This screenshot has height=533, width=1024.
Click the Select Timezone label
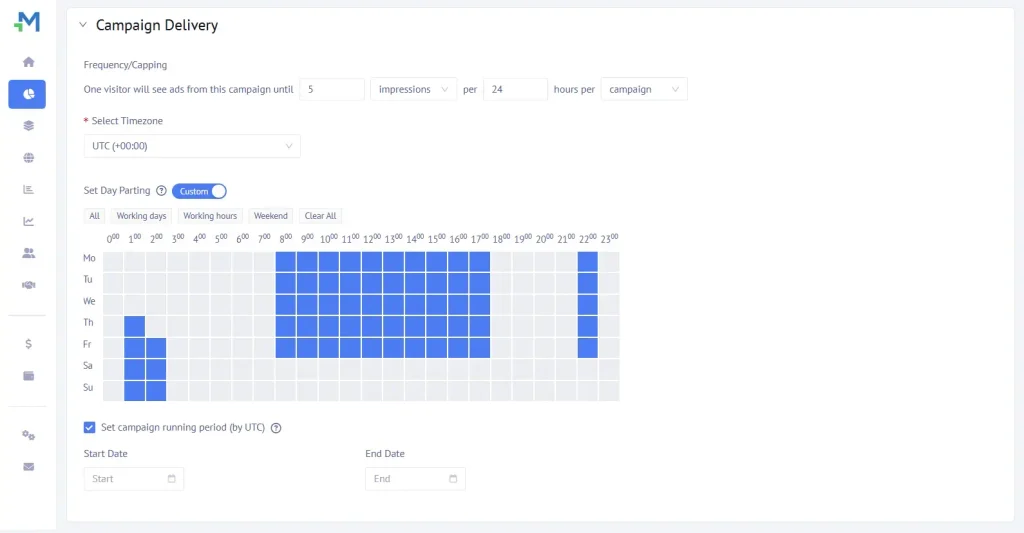click(127, 121)
